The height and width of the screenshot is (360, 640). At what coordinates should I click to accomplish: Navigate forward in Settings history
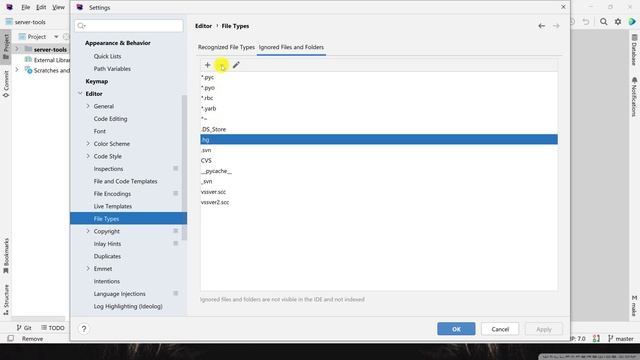[556, 26]
